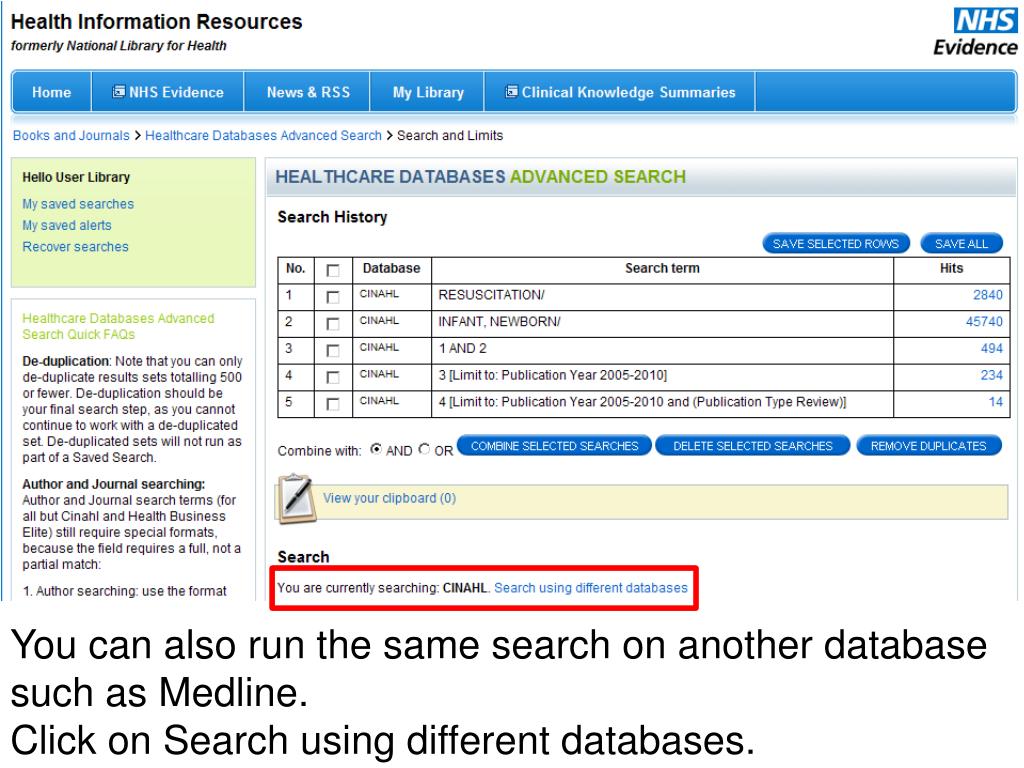Click the RESUSCITATION/ search term cell
1024x768 pixels.
pos(662,295)
